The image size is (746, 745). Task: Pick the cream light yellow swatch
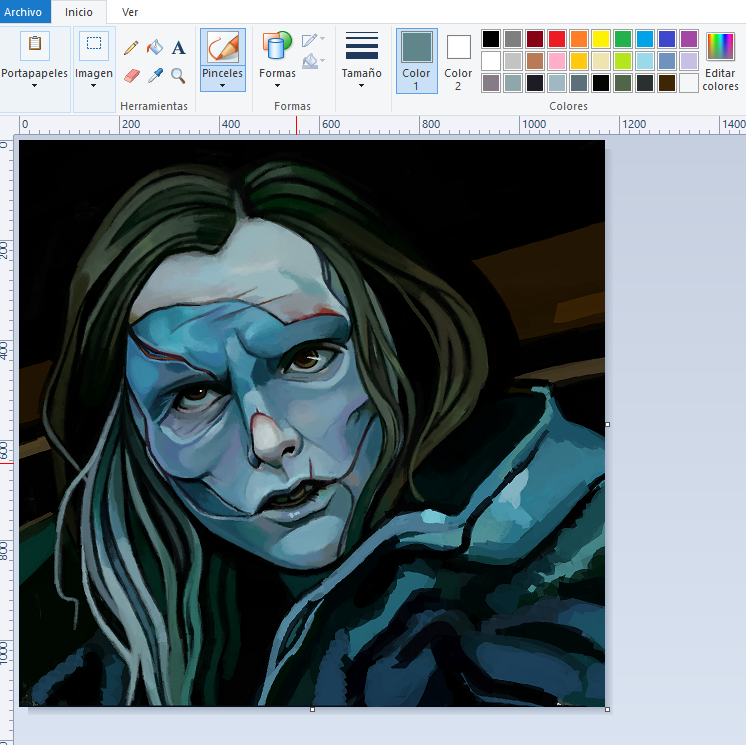601,61
